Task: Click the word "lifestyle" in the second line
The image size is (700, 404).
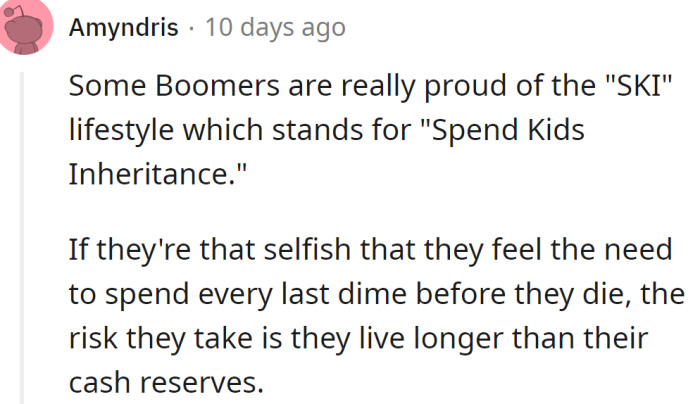Action: [113, 129]
